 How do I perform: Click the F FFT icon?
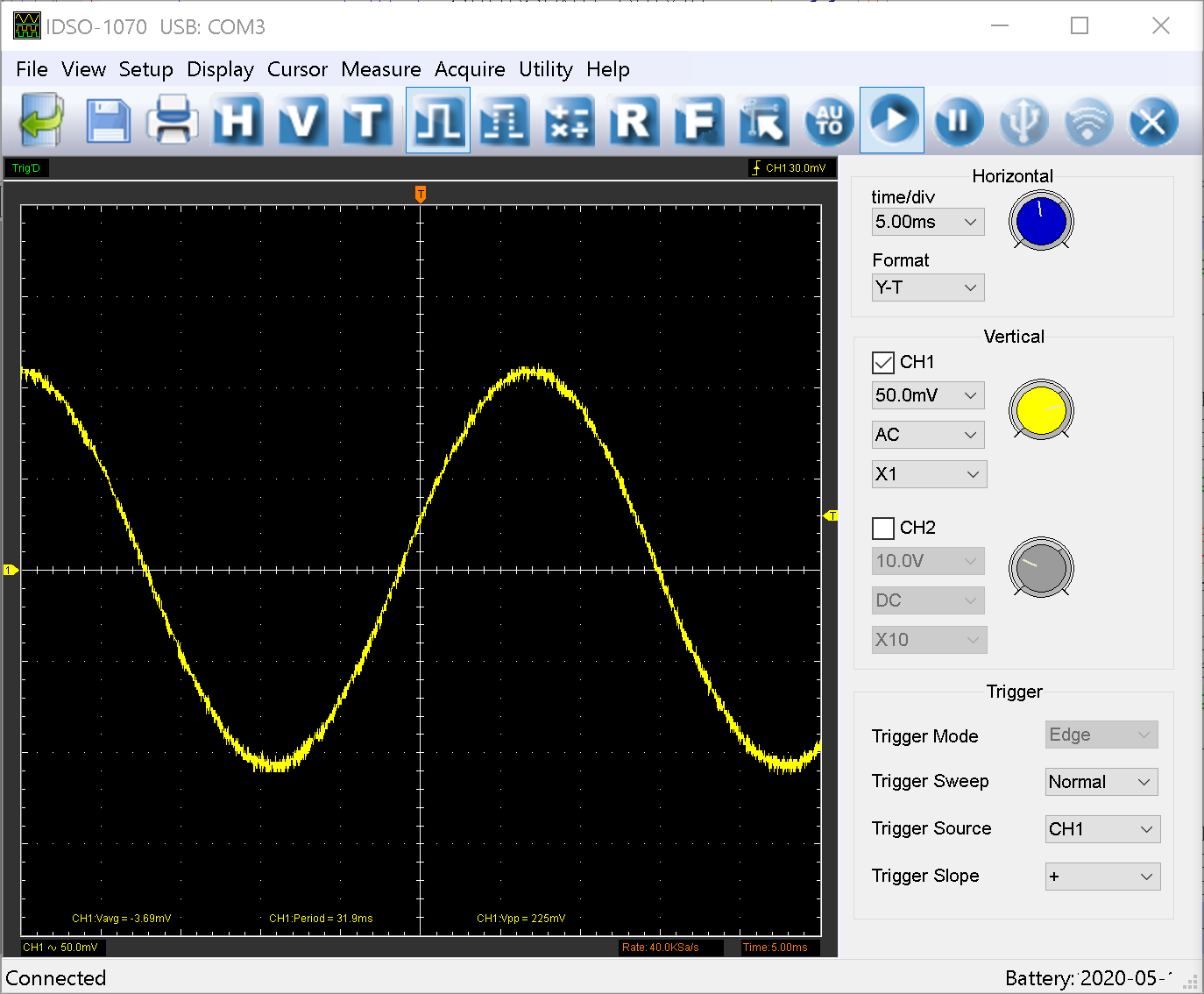click(698, 120)
